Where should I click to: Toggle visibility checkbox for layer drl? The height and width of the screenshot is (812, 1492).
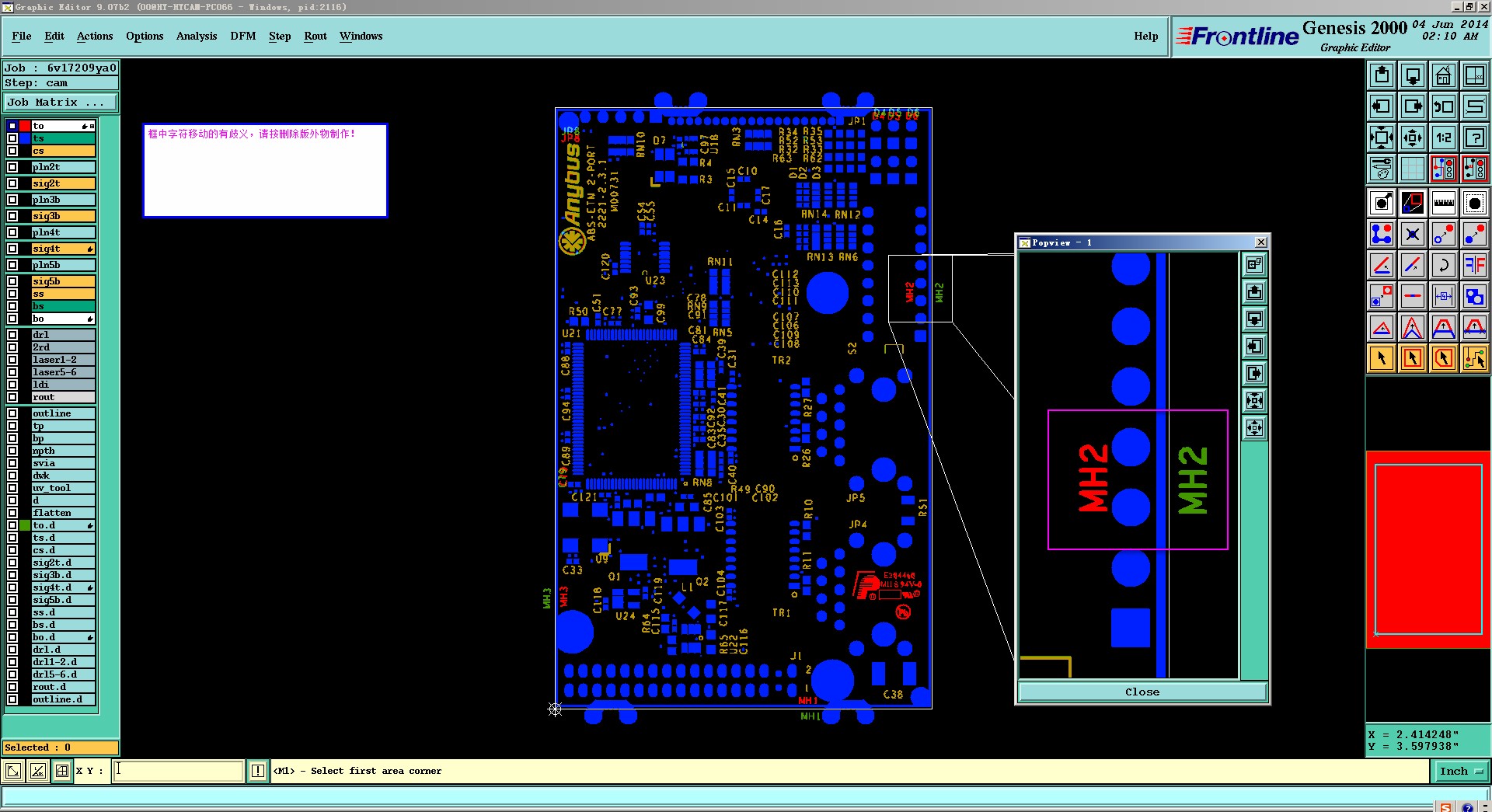coord(12,335)
